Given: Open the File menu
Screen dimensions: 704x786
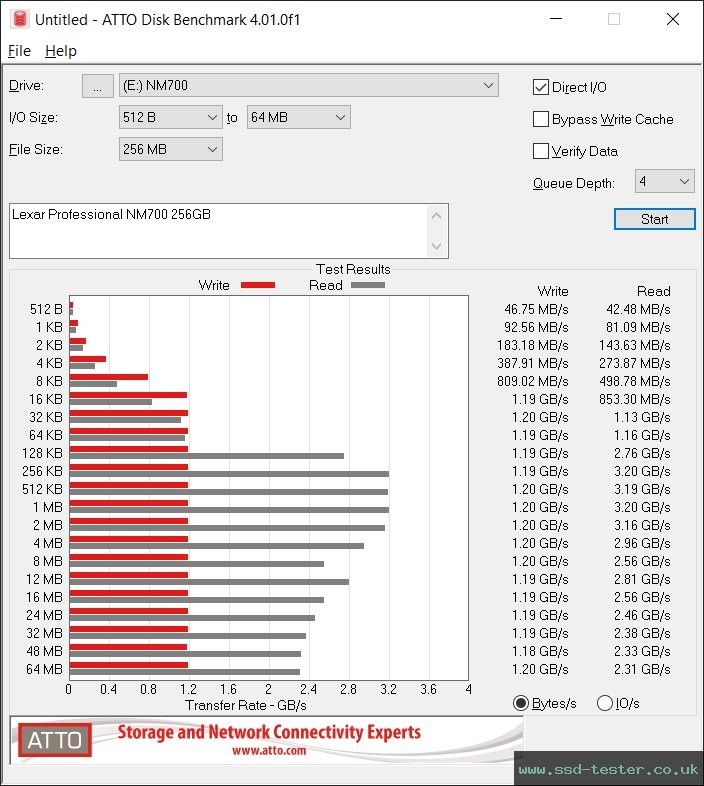Looking at the screenshot, I should (x=20, y=51).
